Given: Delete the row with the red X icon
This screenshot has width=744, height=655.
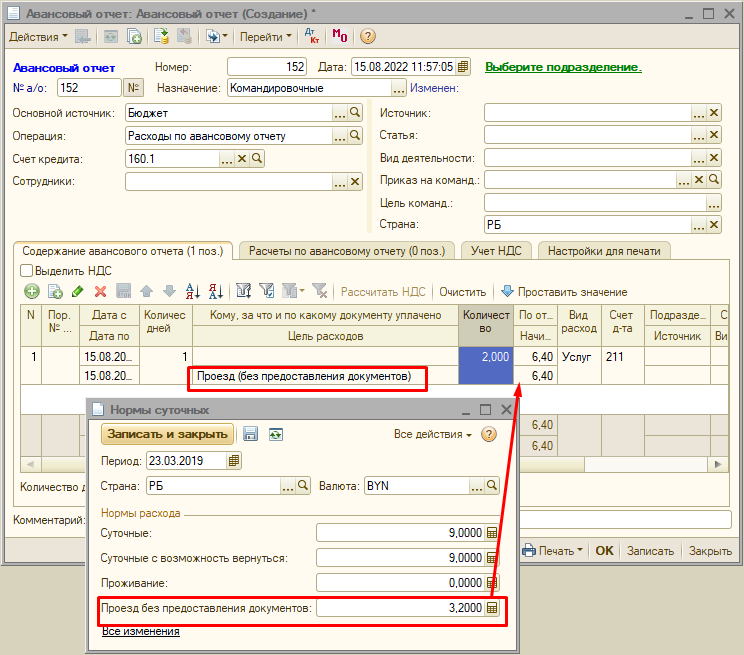Looking at the screenshot, I should click(100, 291).
